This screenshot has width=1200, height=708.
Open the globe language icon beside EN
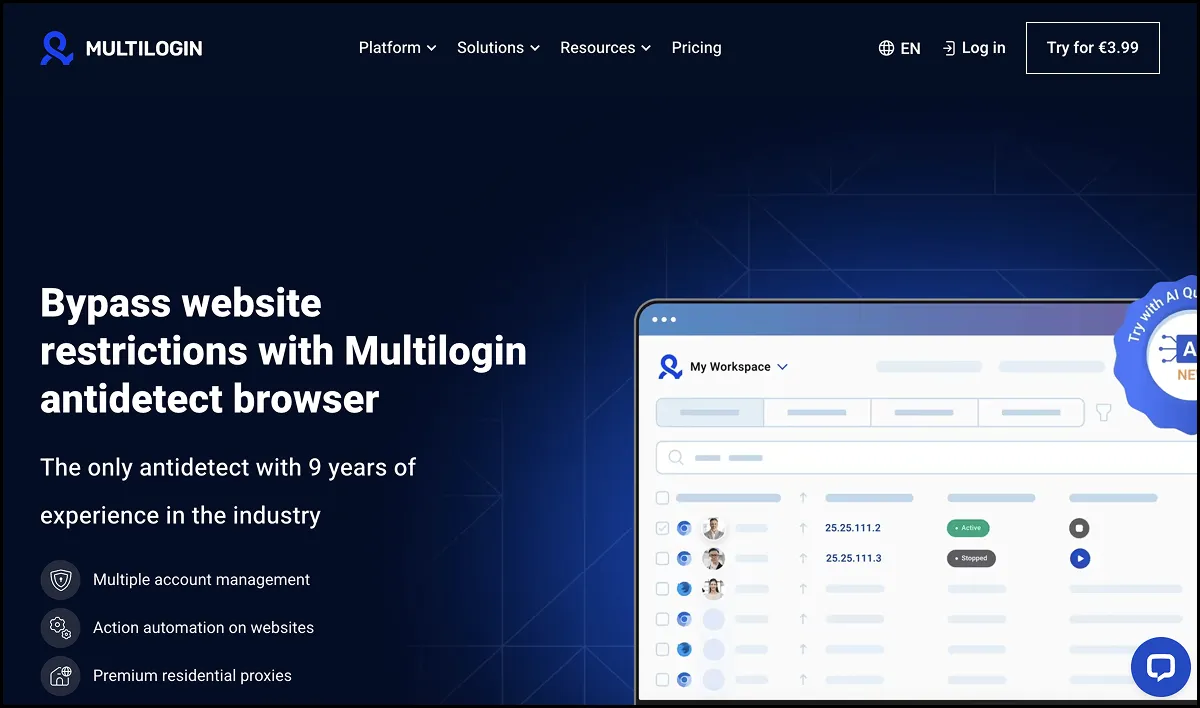[885, 47]
